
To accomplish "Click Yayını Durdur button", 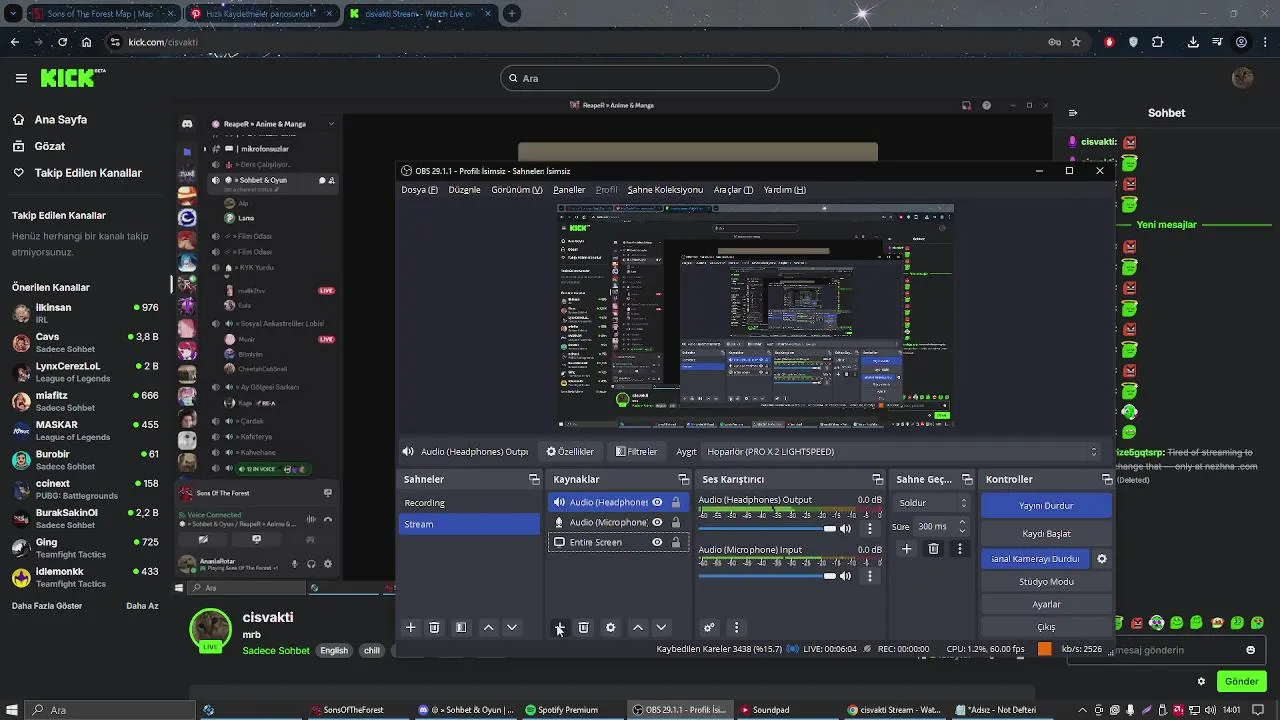I will [x=1046, y=505].
